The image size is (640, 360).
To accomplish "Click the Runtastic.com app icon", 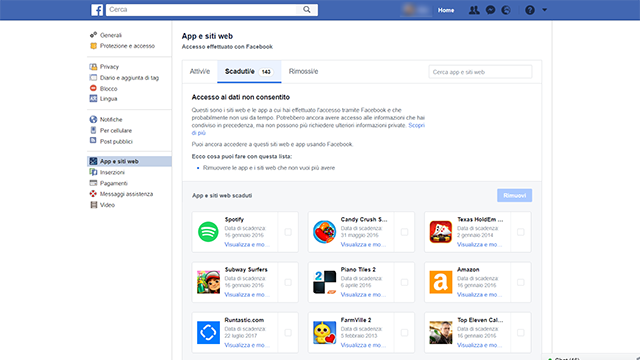I will pos(208,332).
